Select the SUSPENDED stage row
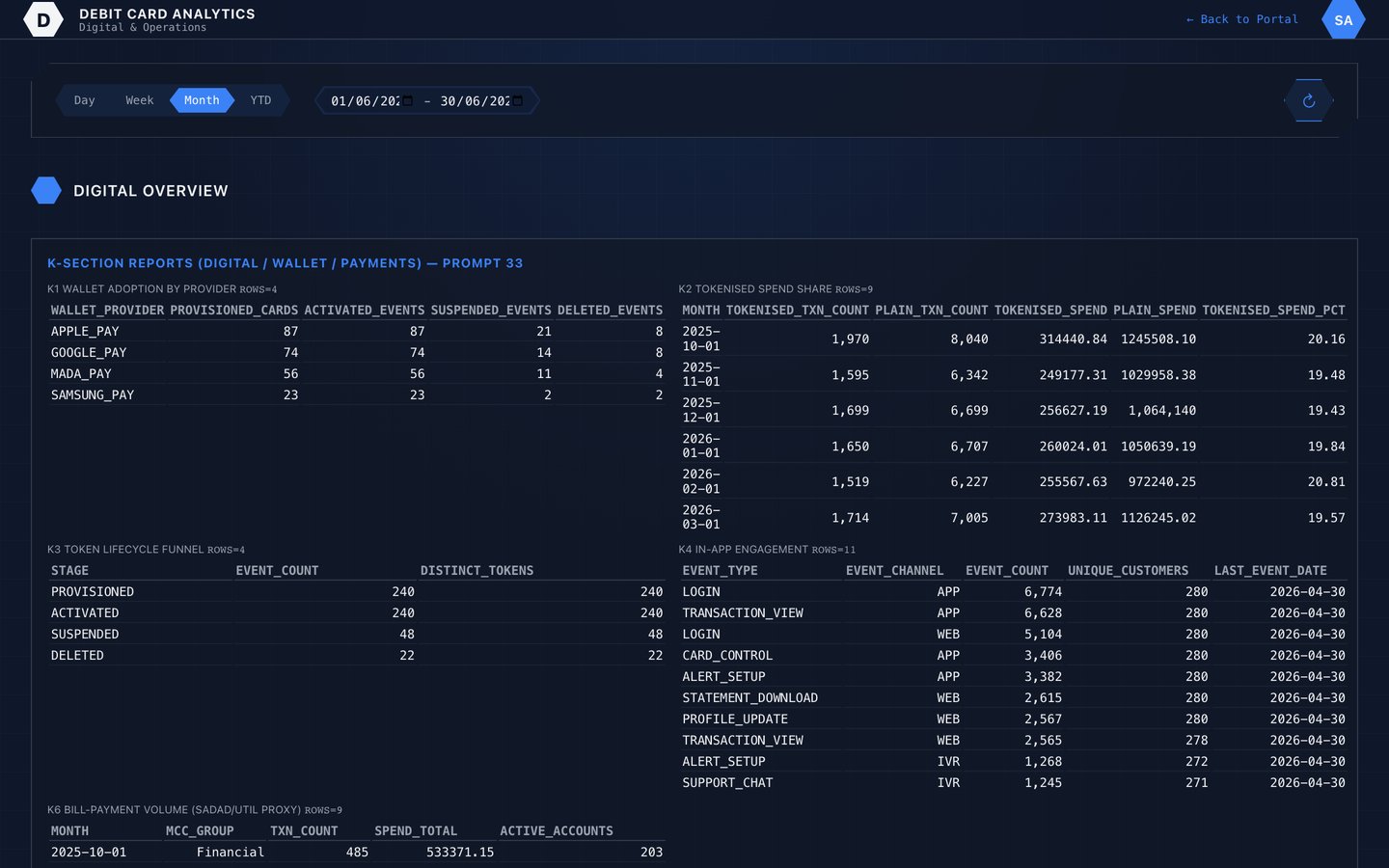1389x868 pixels. coord(357,635)
